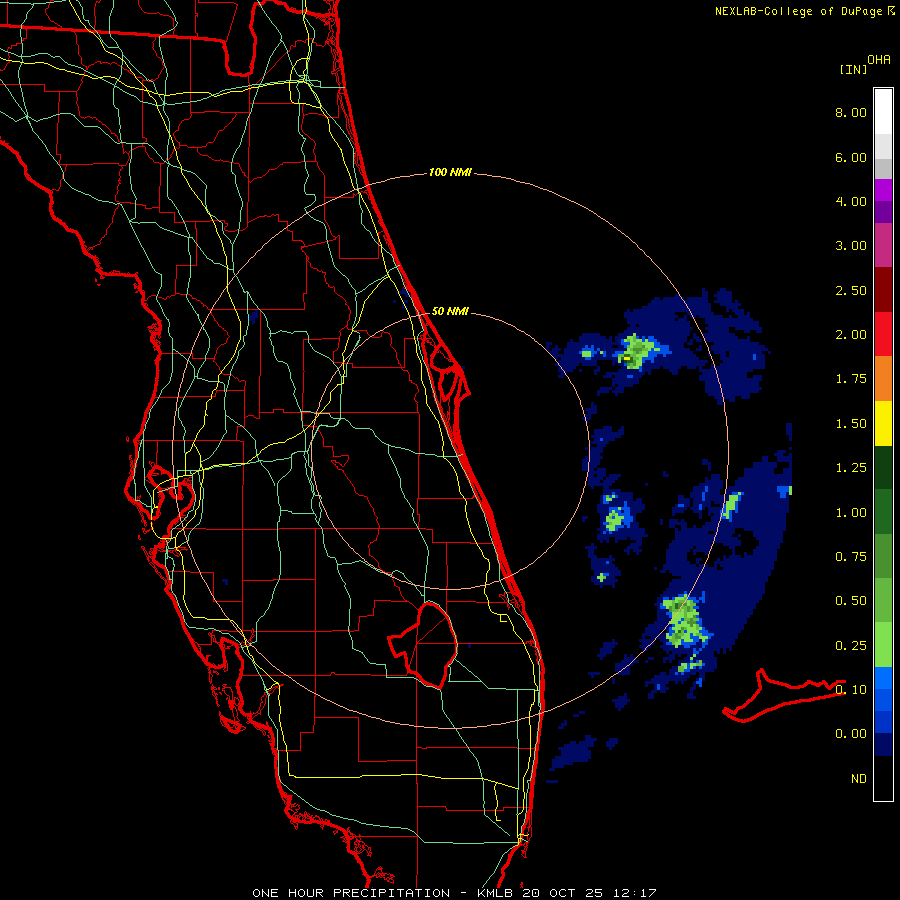Select the 1.00 legend value
Screen dimensions: 900x900
[x=851, y=513]
